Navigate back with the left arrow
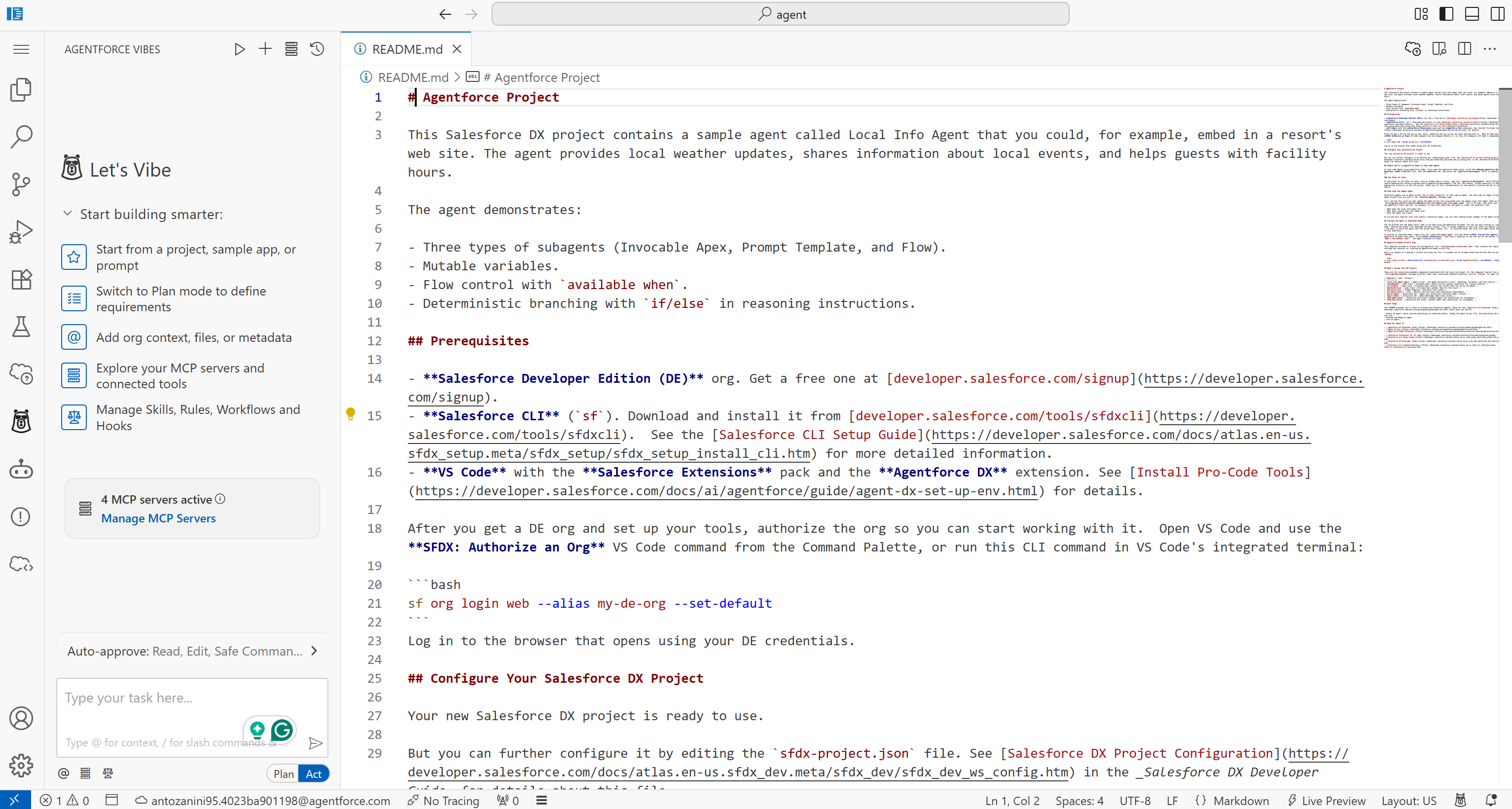 pyautogui.click(x=445, y=14)
